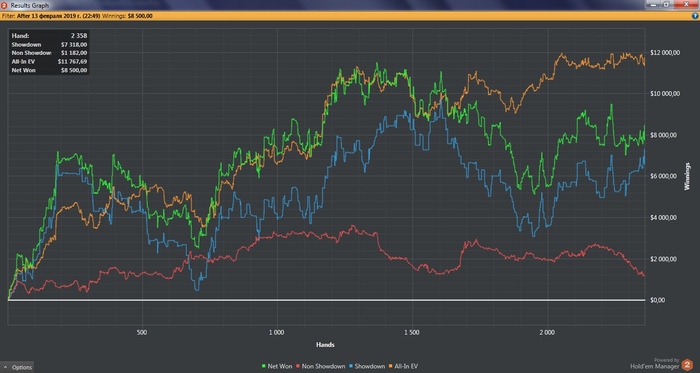
Task: Click the filter date text in orange bar
Action: (58, 16)
